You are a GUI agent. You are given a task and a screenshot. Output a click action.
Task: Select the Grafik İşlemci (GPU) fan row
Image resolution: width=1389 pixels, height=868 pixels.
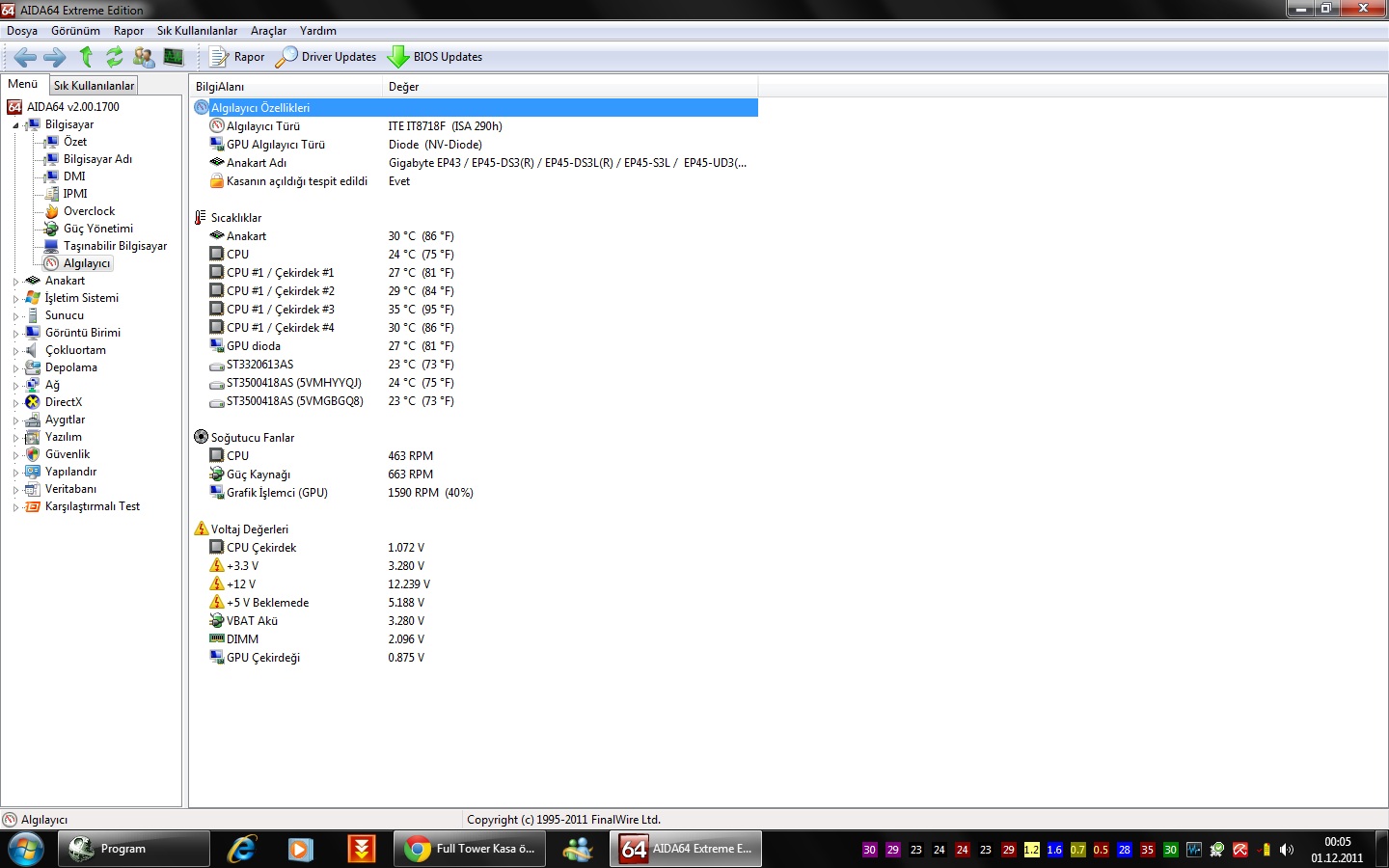click(x=475, y=493)
